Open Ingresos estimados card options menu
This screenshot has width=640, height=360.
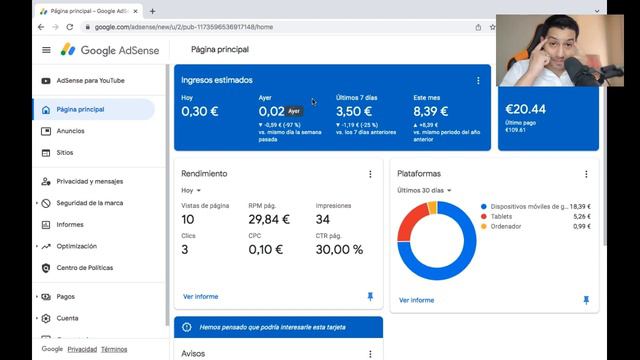[478, 81]
